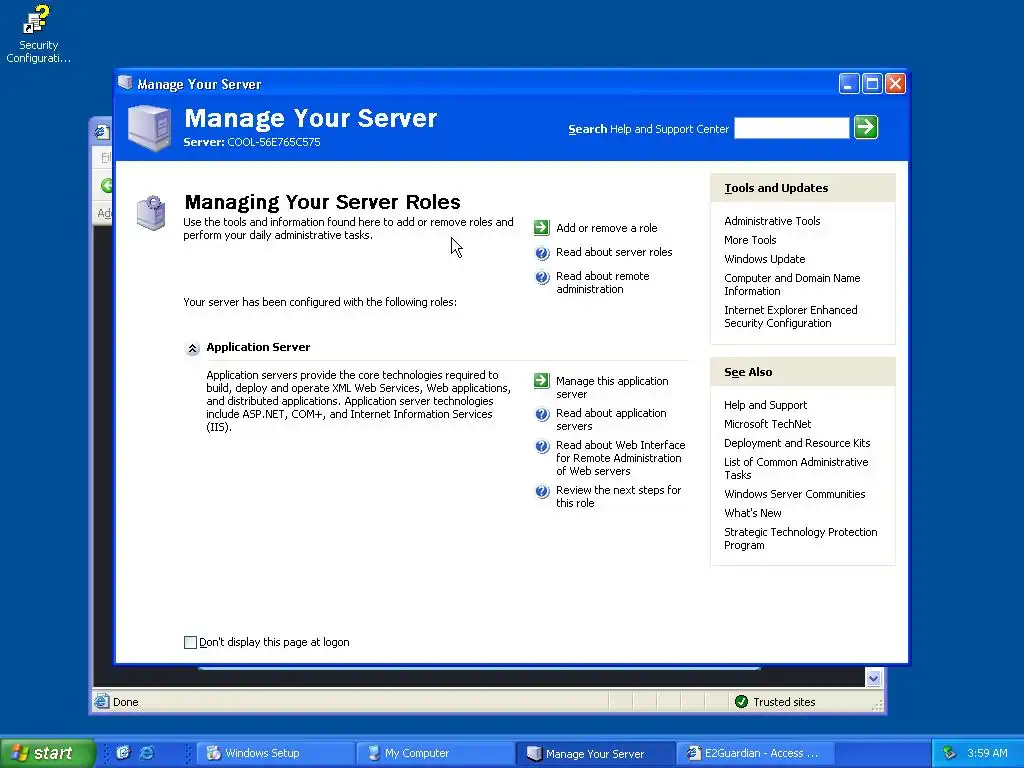The height and width of the screenshot is (768, 1024).
Task: Click the Trusted sites status bar icon
Action: [x=741, y=701]
